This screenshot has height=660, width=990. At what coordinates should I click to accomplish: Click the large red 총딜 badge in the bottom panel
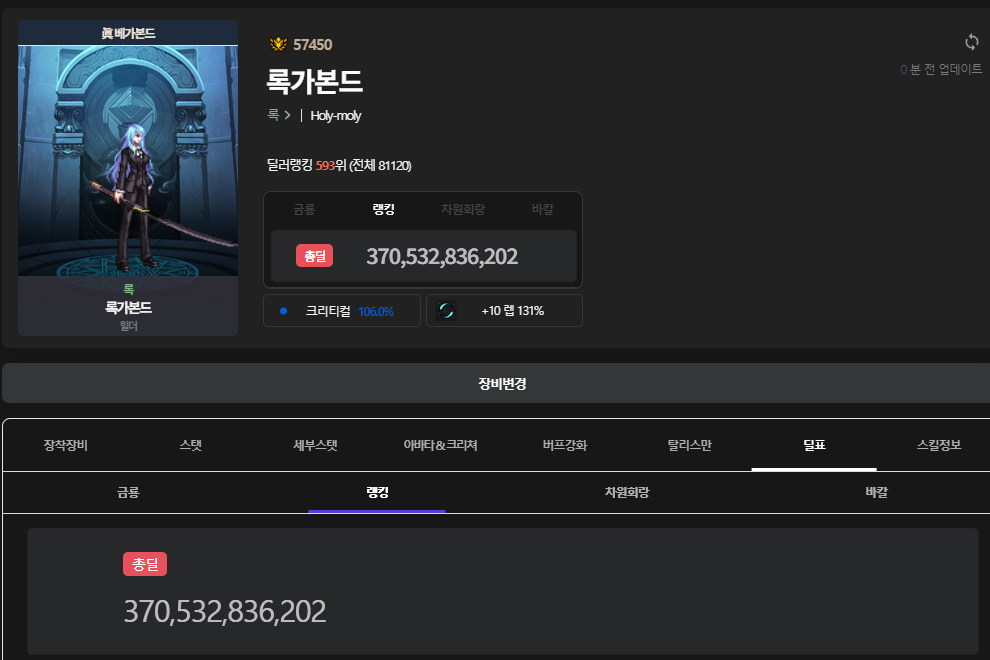pyautogui.click(x=145, y=564)
